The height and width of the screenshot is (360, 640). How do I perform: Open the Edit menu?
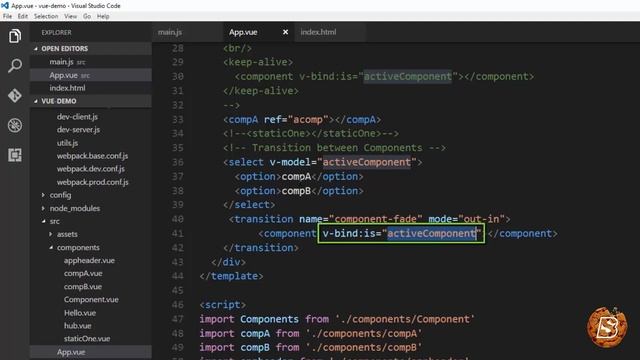pos(22,16)
